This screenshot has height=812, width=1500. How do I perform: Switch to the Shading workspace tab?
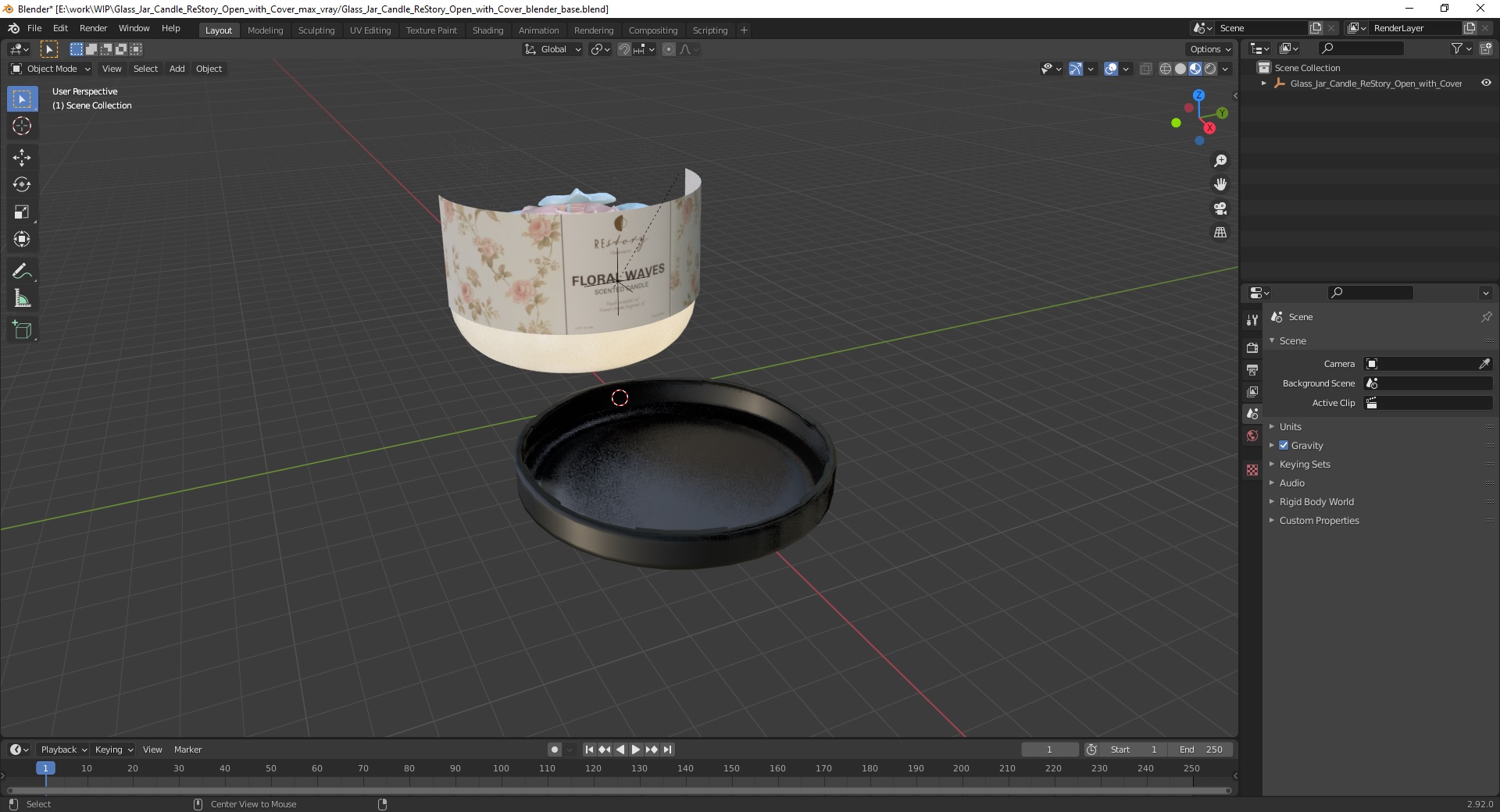tap(487, 30)
